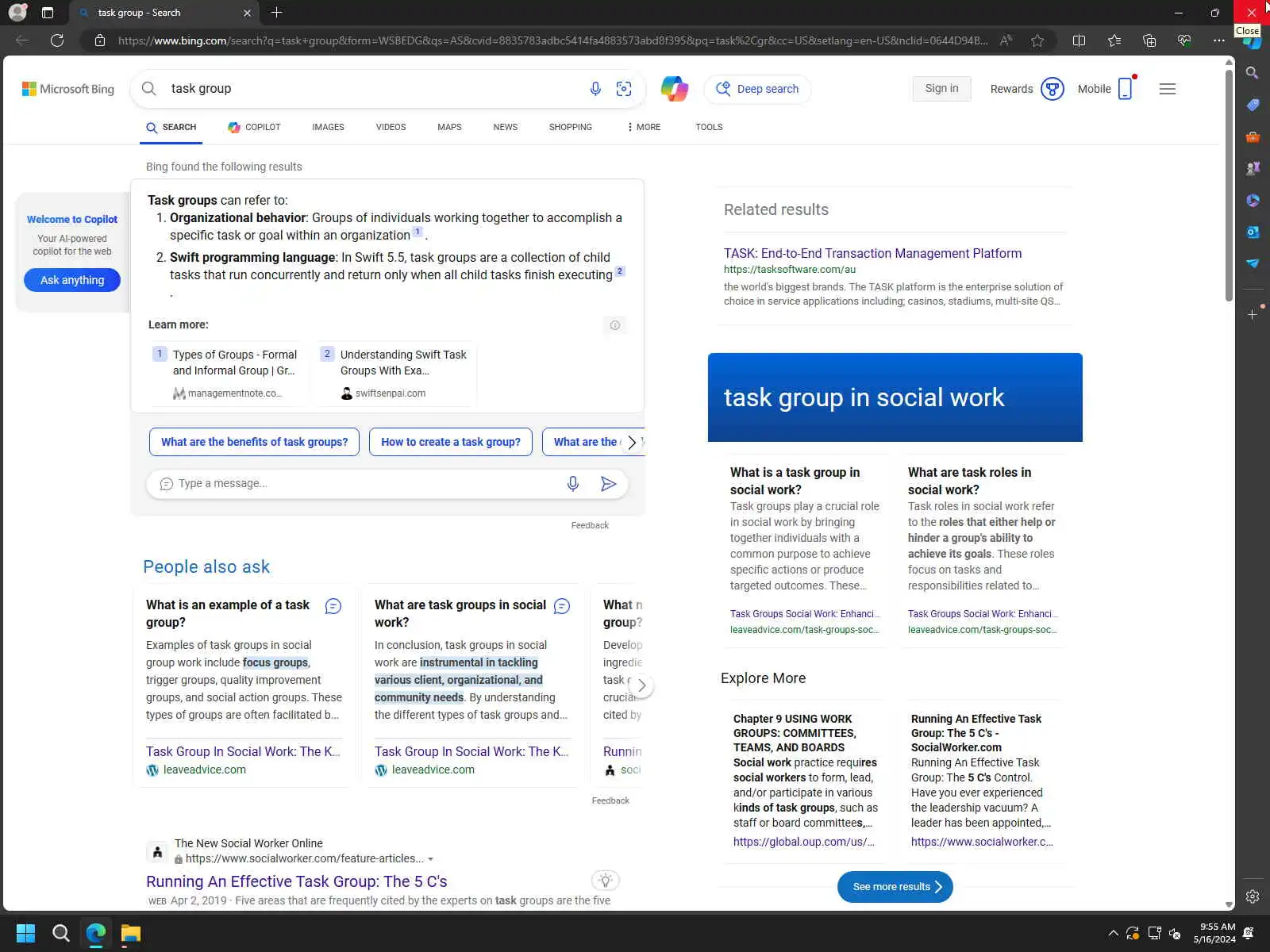Click the browser back arrow
The height and width of the screenshot is (952, 1270).
pos(22,40)
